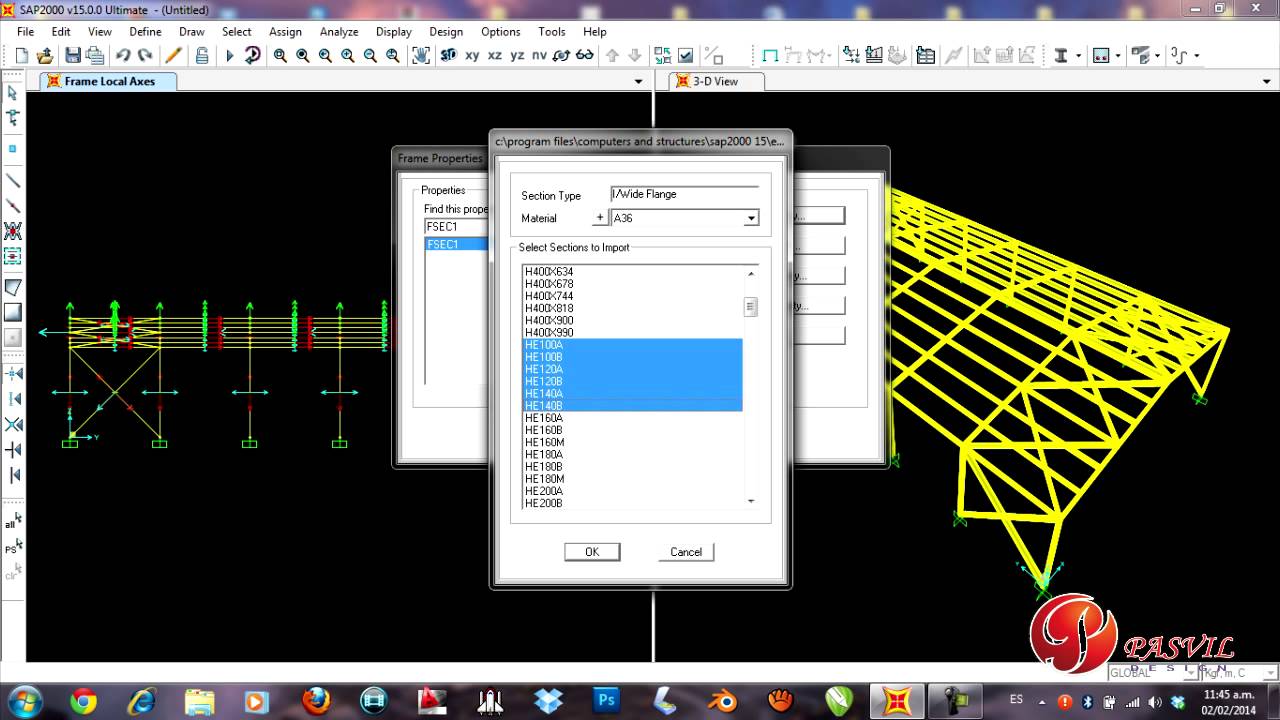Image resolution: width=1280 pixels, height=720 pixels.
Task: Click the section list scrollbar thumb
Action: point(751,307)
